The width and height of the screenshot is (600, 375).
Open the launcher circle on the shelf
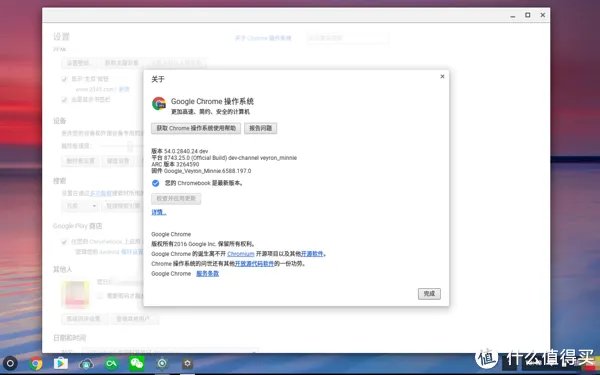click(x=10, y=363)
